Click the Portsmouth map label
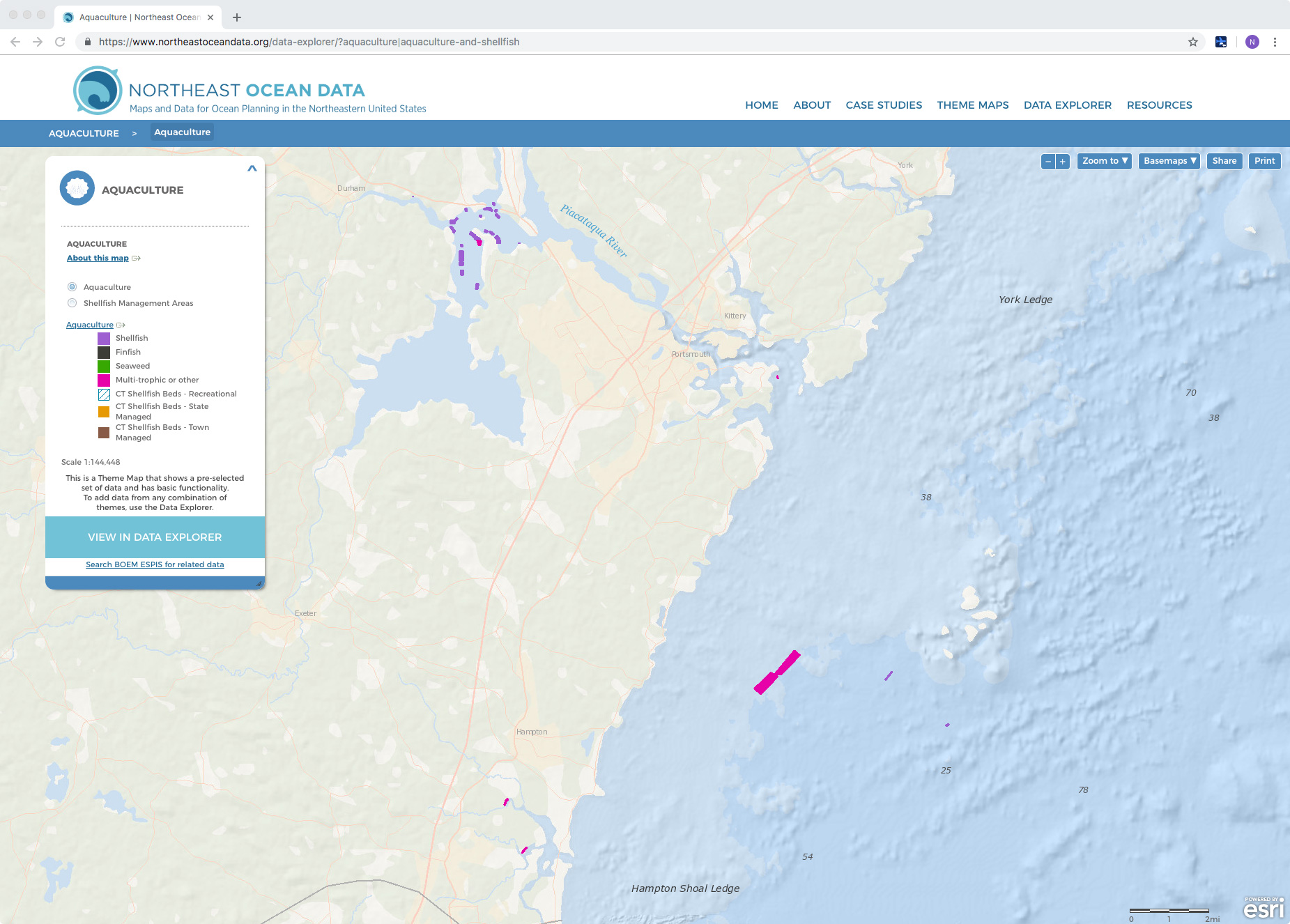This screenshot has height=924, width=1290. 691,354
